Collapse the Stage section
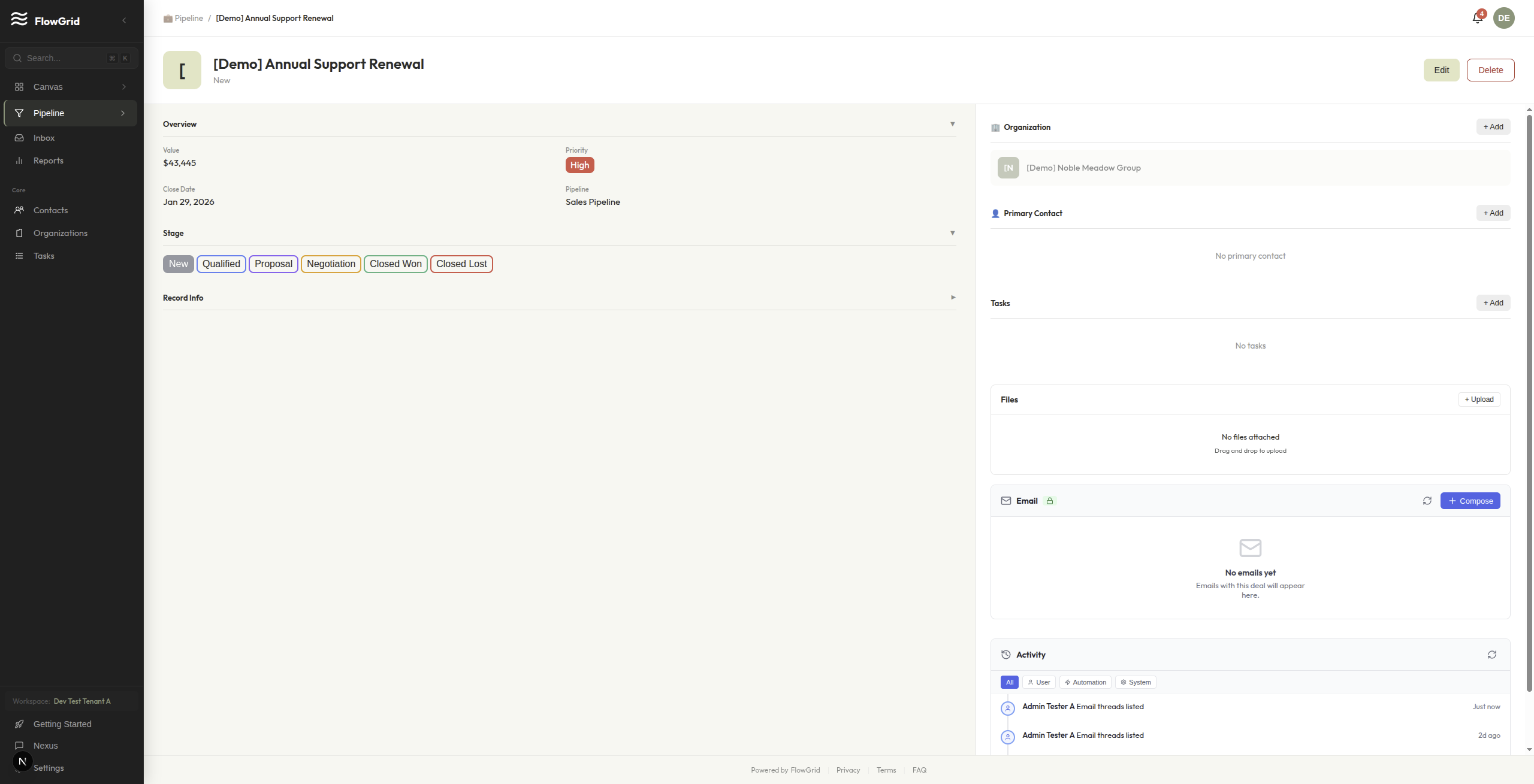Viewport: 1534px width, 784px height. click(x=952, y=233)
